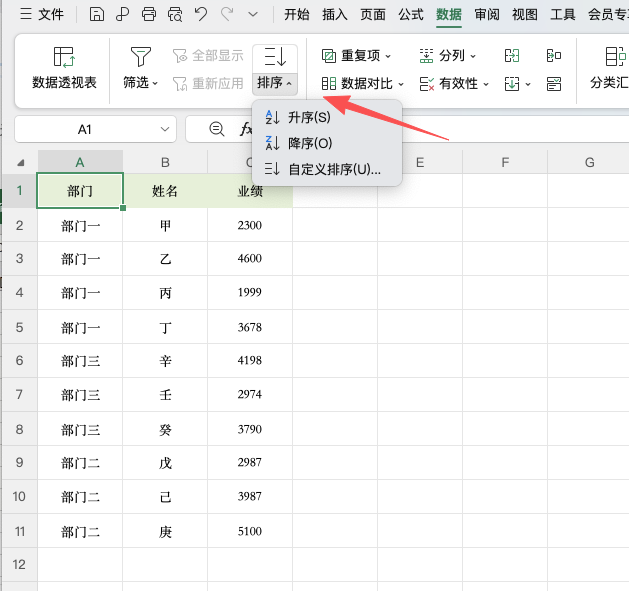Click cell with name 丙
629x591 pixels.
[x=165, y=292]
